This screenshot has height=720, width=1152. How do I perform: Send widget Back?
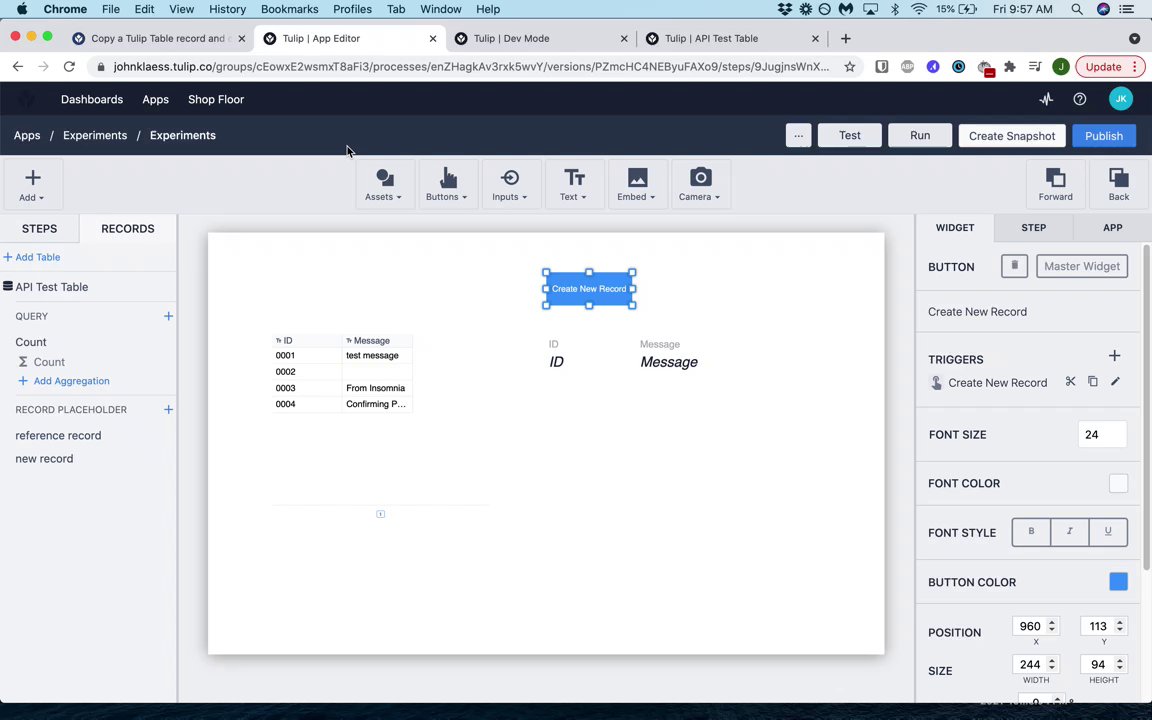pyautogui.click(x=1119, y=184)
